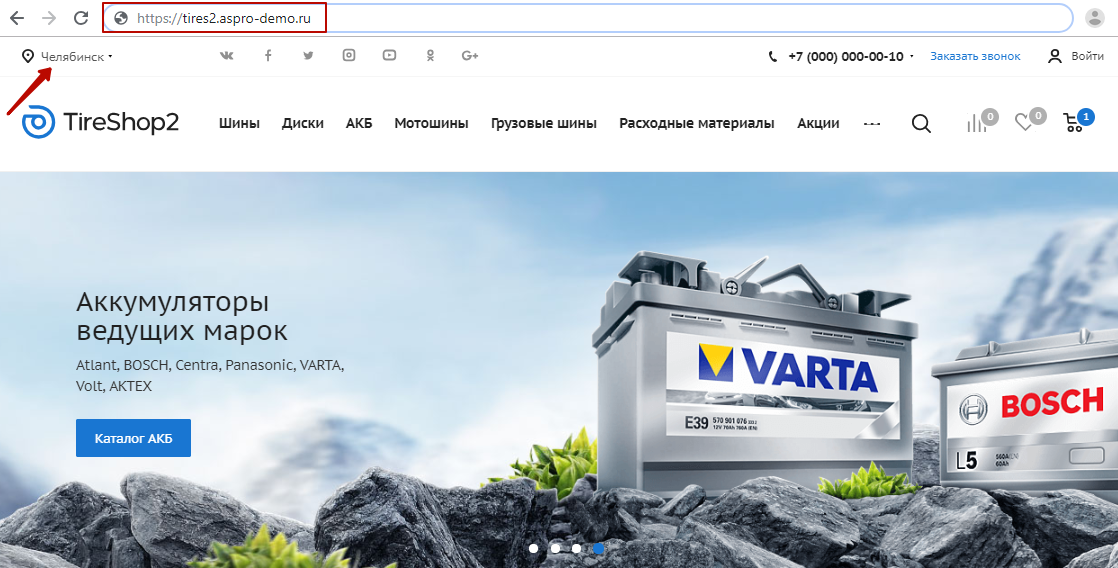Open the Шины menu item

239,123
